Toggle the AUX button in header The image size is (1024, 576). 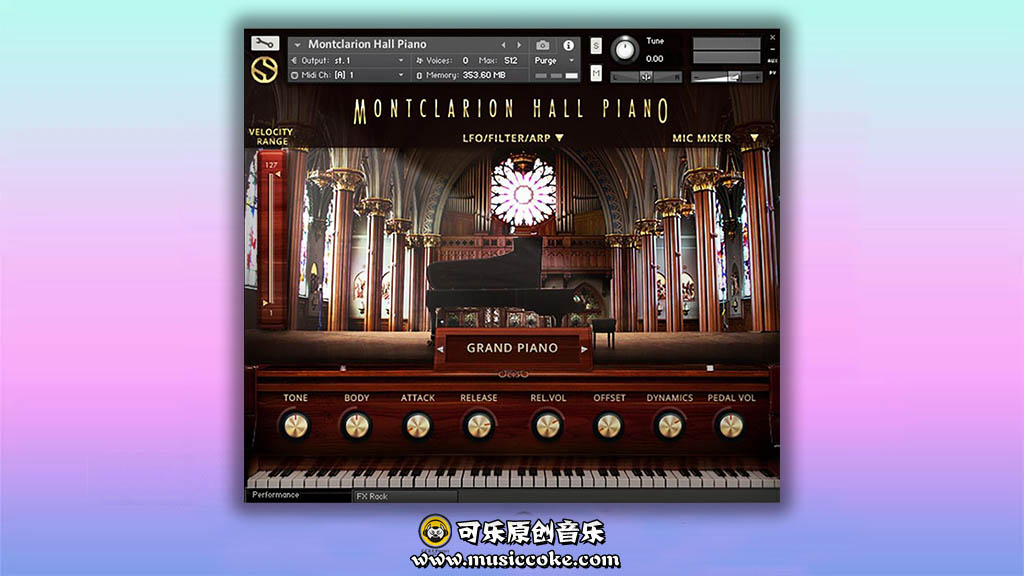[773, 61]
